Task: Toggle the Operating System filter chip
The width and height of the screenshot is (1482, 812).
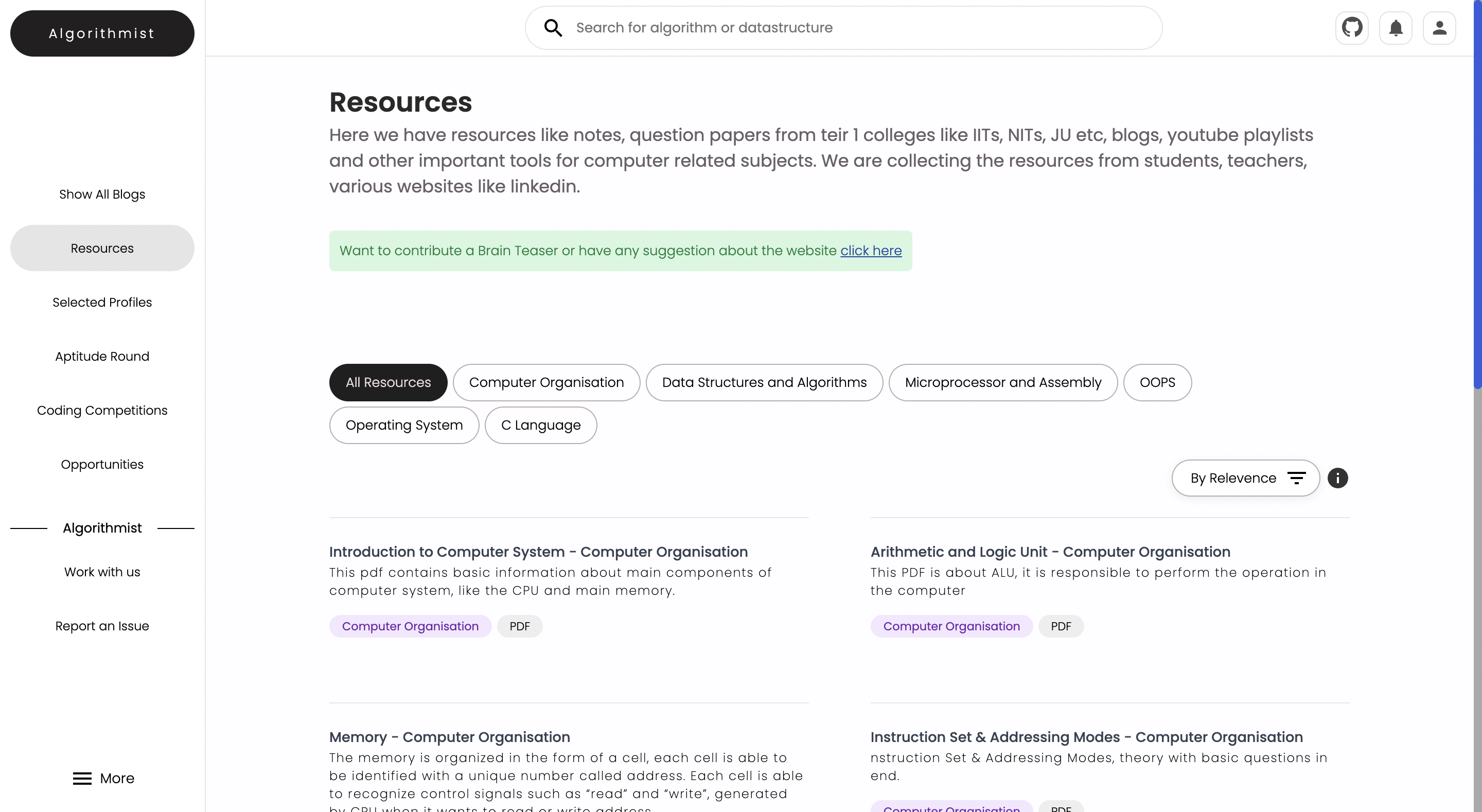Action: point(404,425)
